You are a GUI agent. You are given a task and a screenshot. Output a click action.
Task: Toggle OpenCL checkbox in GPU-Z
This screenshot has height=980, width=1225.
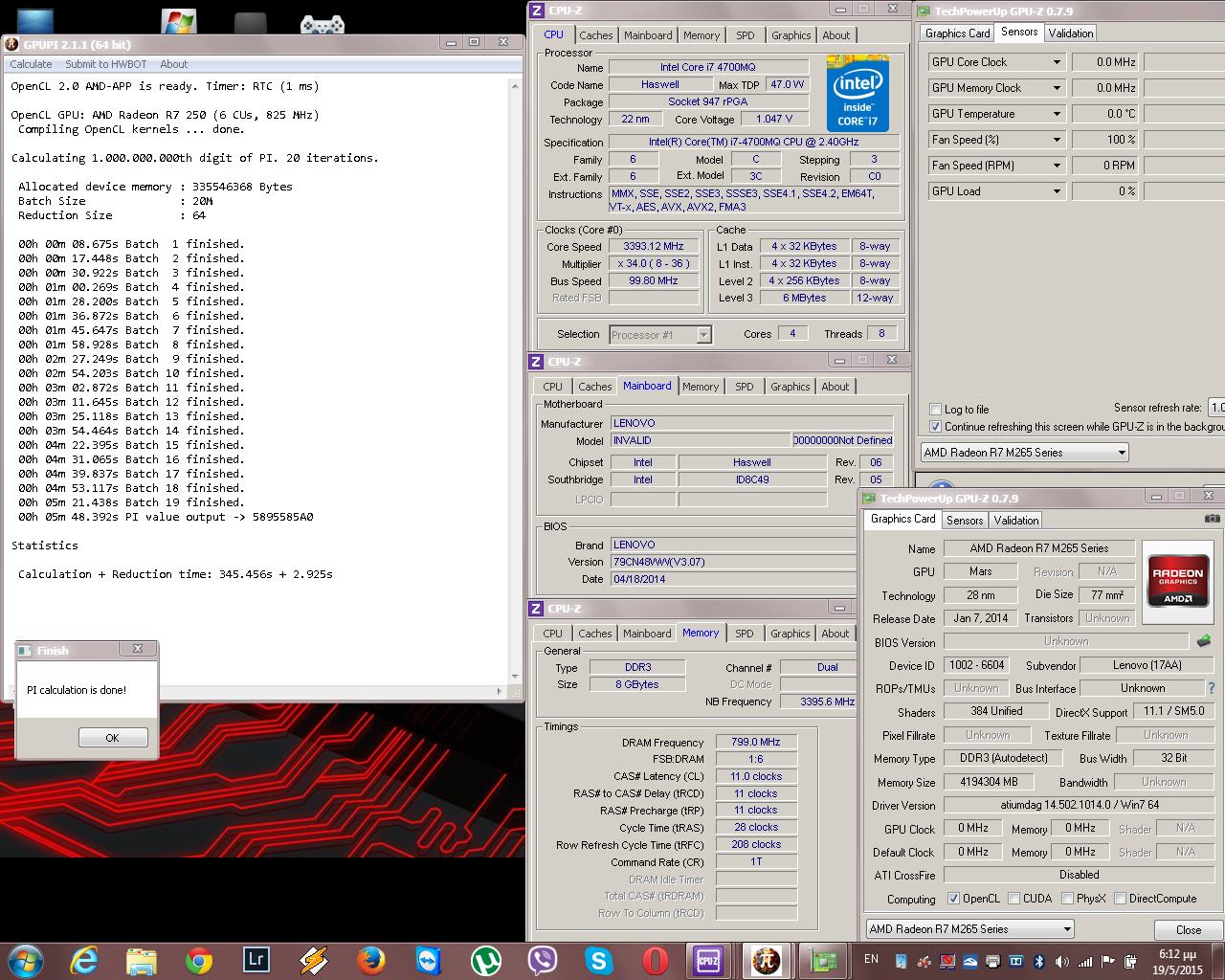pos(953,899)
